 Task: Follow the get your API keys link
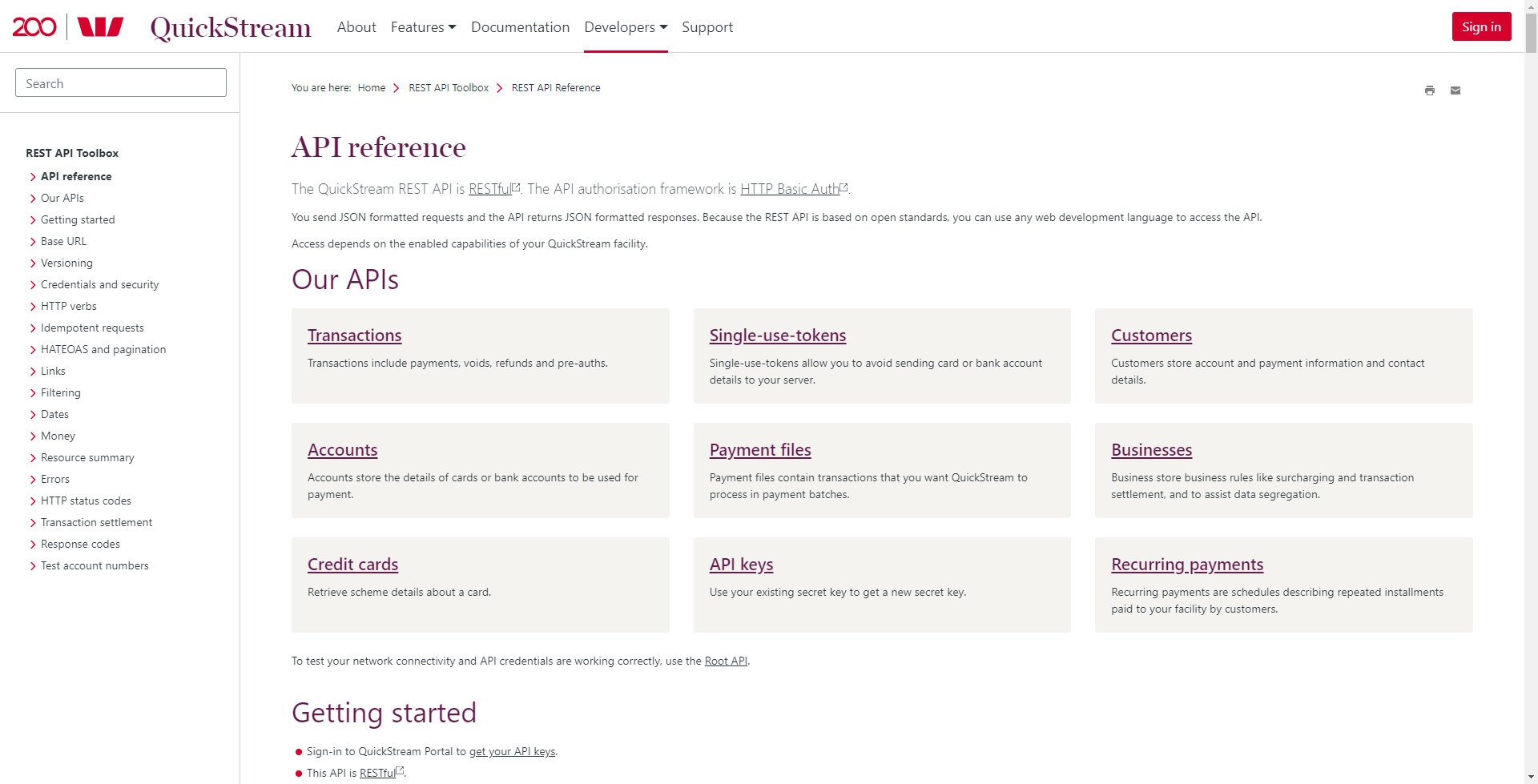(x=512, y=752)
